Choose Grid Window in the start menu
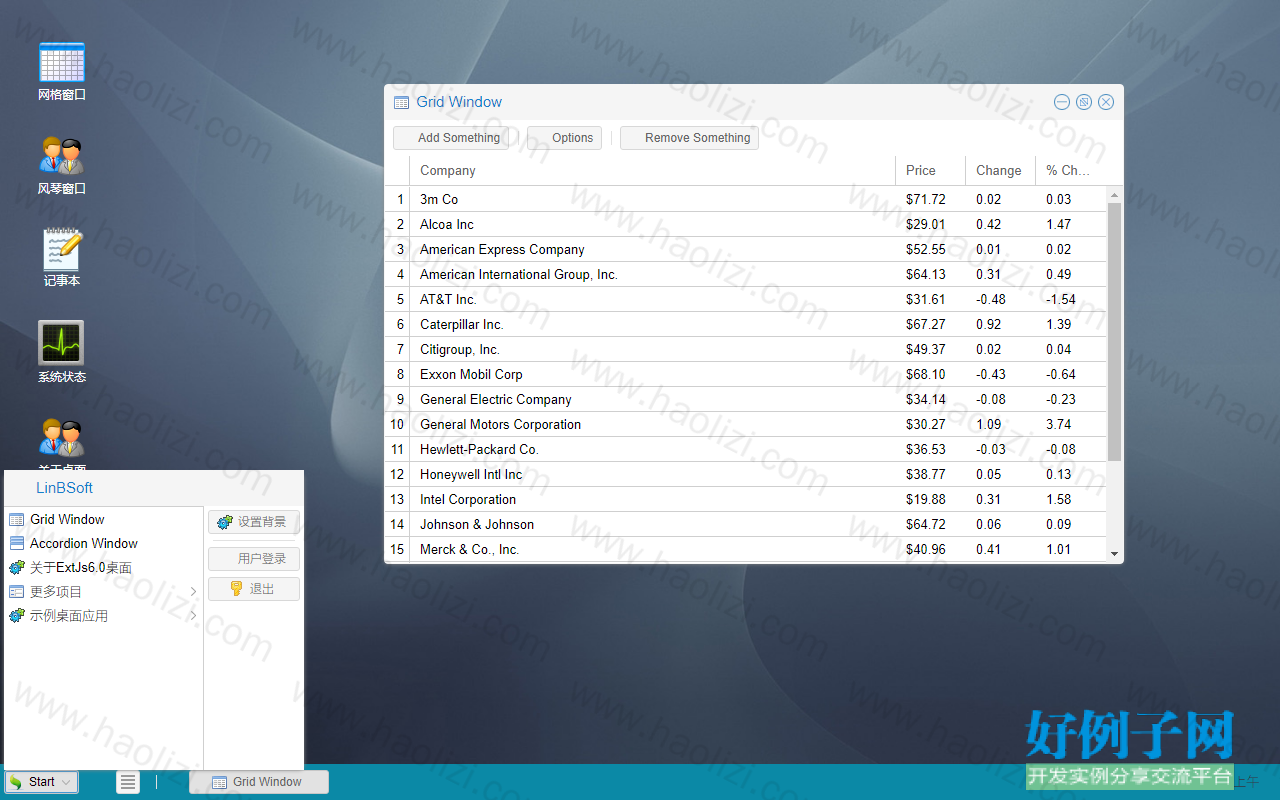Image resolution: width=1280 pixels, height=800 pixels. tap(104, 519)
